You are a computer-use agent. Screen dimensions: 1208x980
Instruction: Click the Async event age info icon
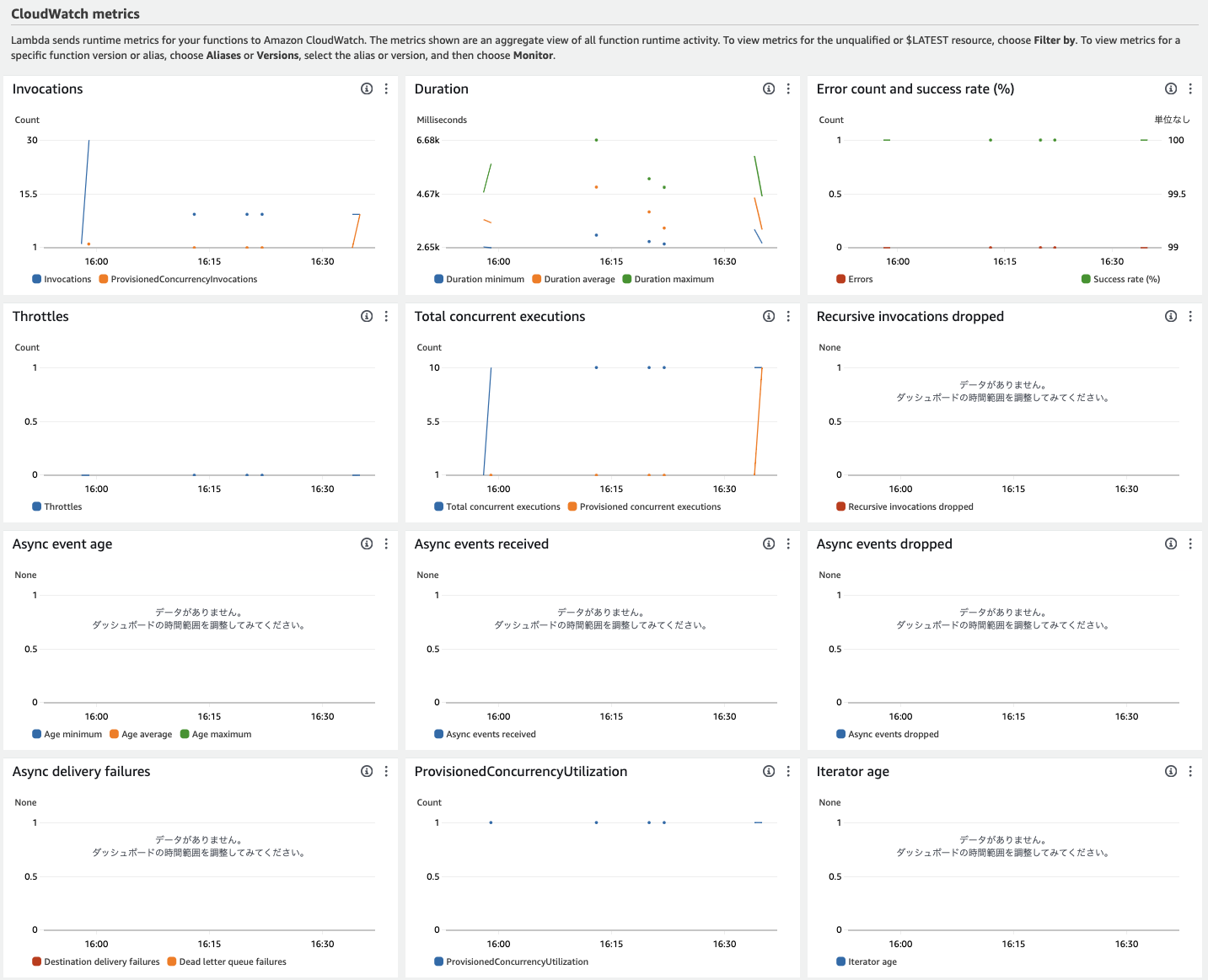coord(367,544)
